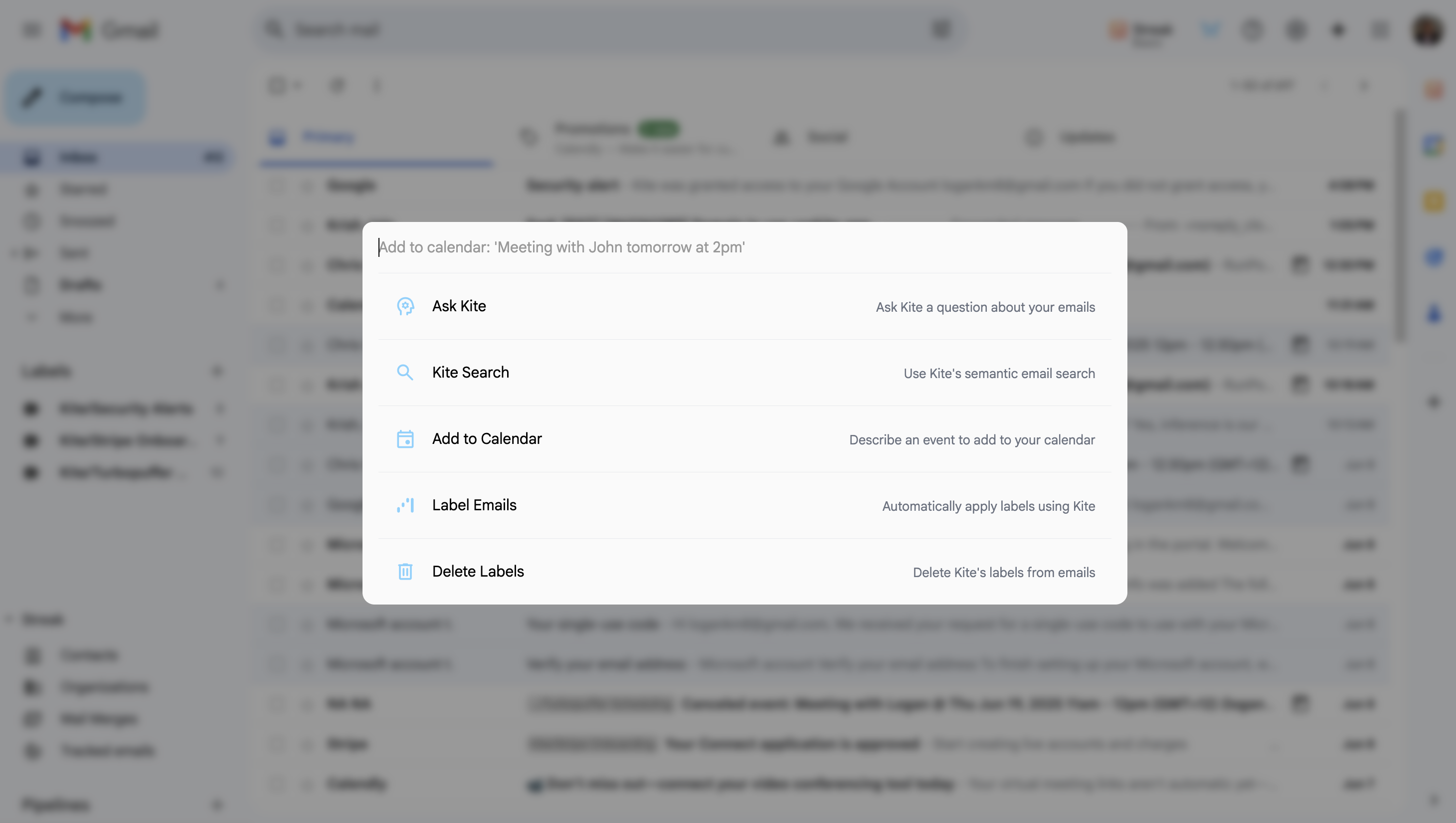Click the Ask Kite head icon
Screen dimensions: 1456x823
pyautogui.click(x=405, y=306)
